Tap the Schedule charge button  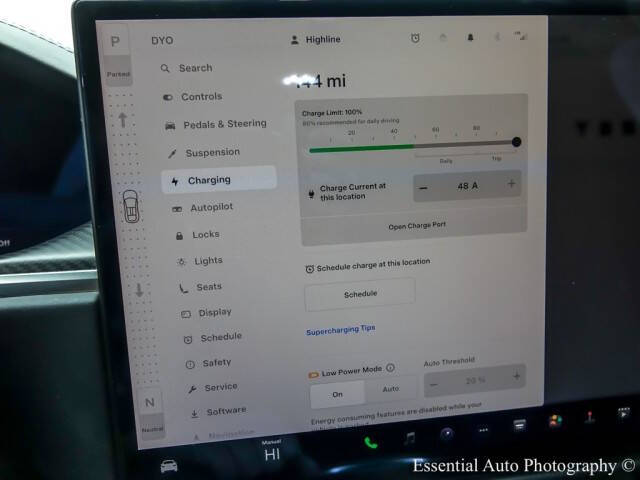360,294
